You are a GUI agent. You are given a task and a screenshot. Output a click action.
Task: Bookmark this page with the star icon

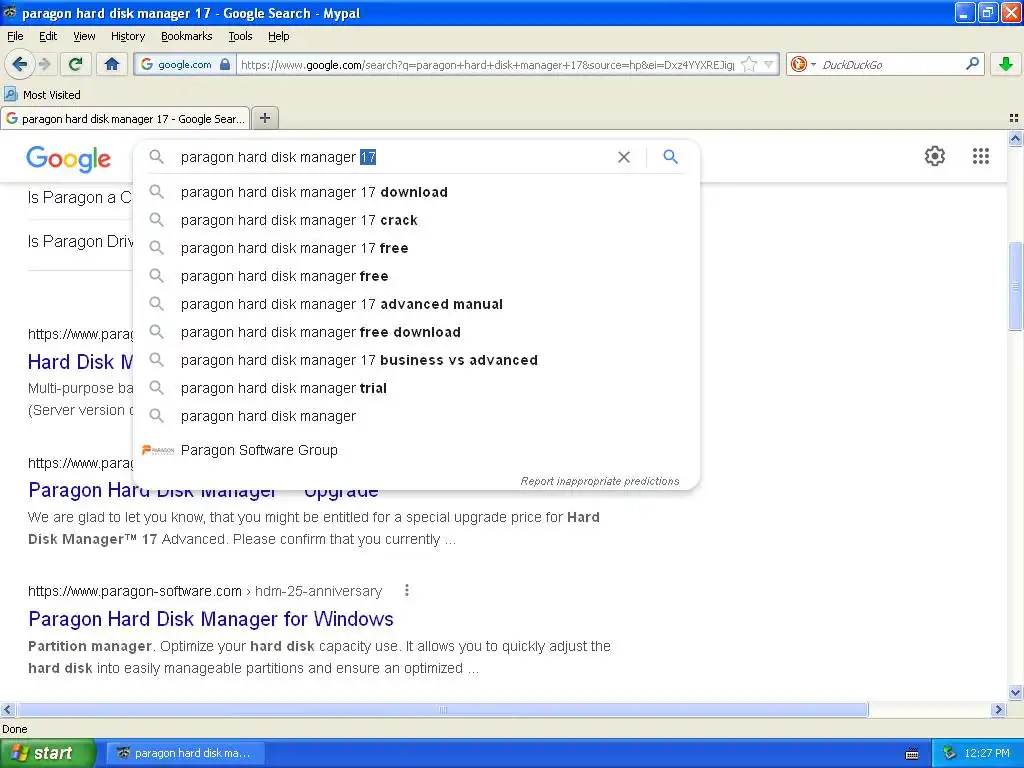pyautogui.click(x=749, y=64)
